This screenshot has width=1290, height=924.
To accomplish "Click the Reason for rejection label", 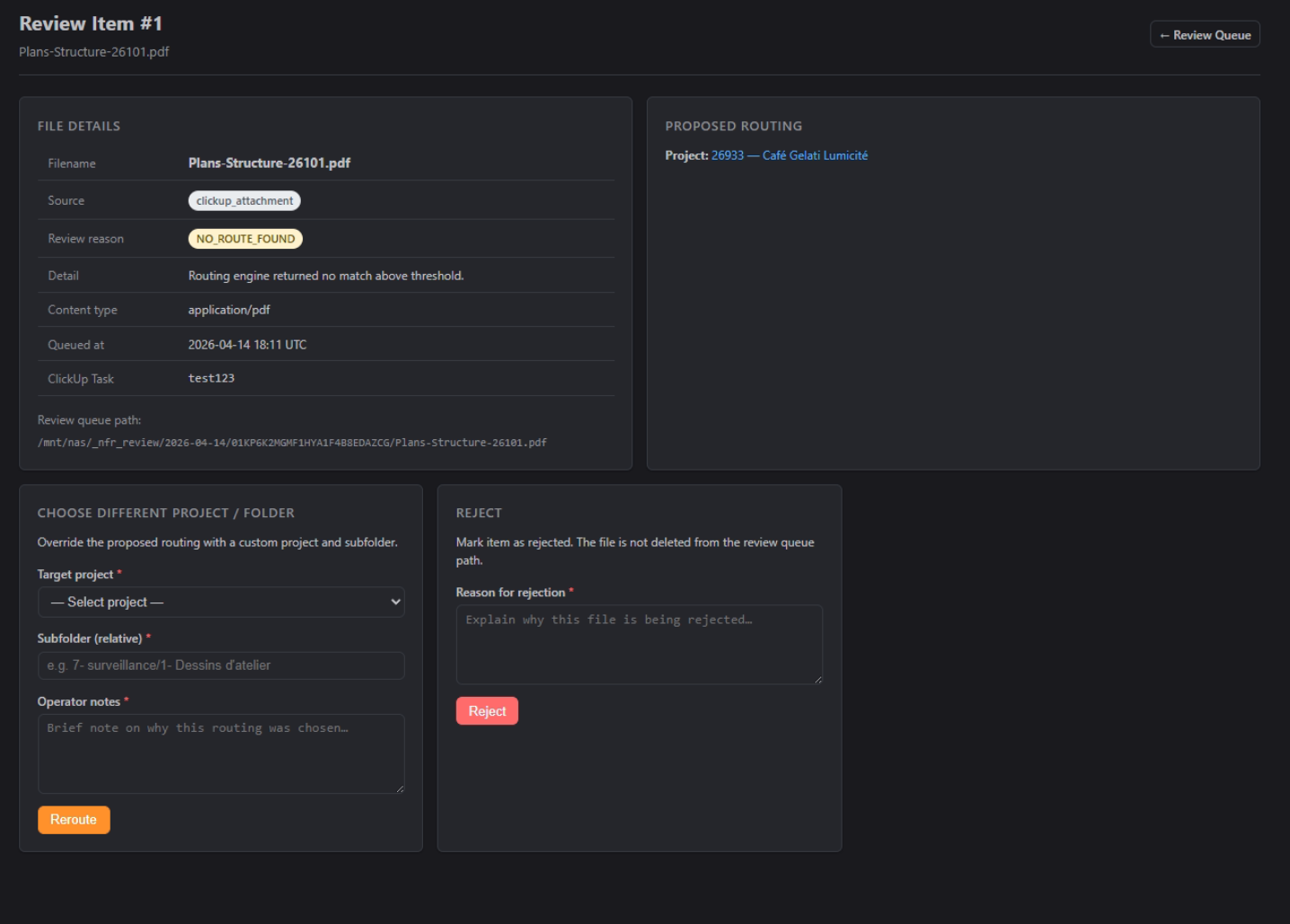I will [x=510, y=593].
